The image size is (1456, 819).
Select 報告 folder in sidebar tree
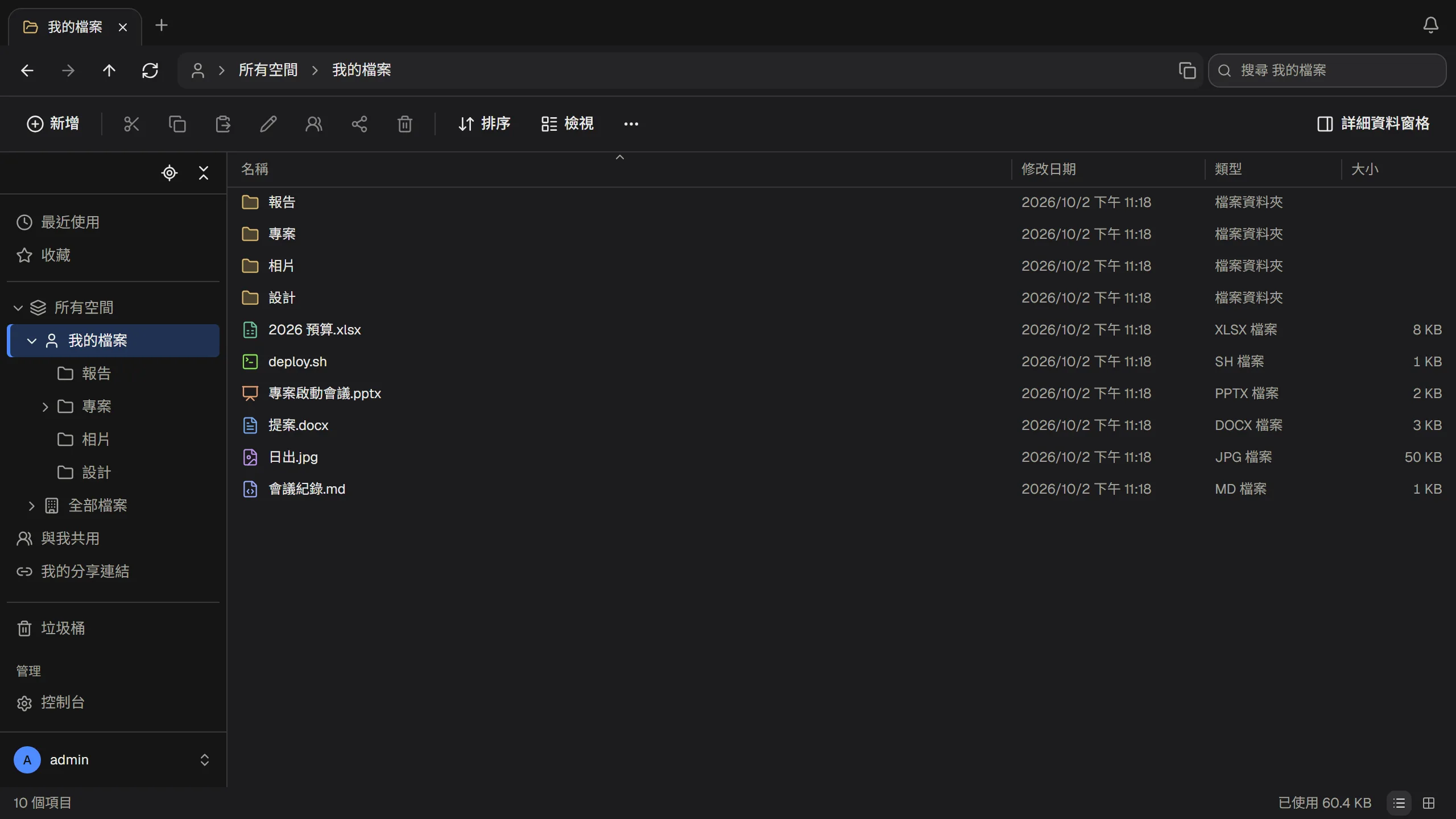pos(113,374)
